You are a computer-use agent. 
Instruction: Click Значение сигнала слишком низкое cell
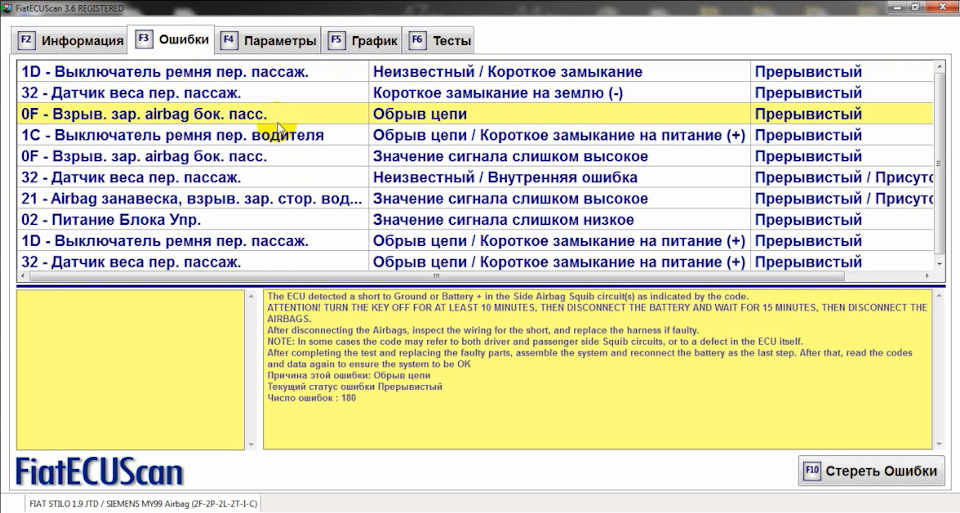coord(560,220)
